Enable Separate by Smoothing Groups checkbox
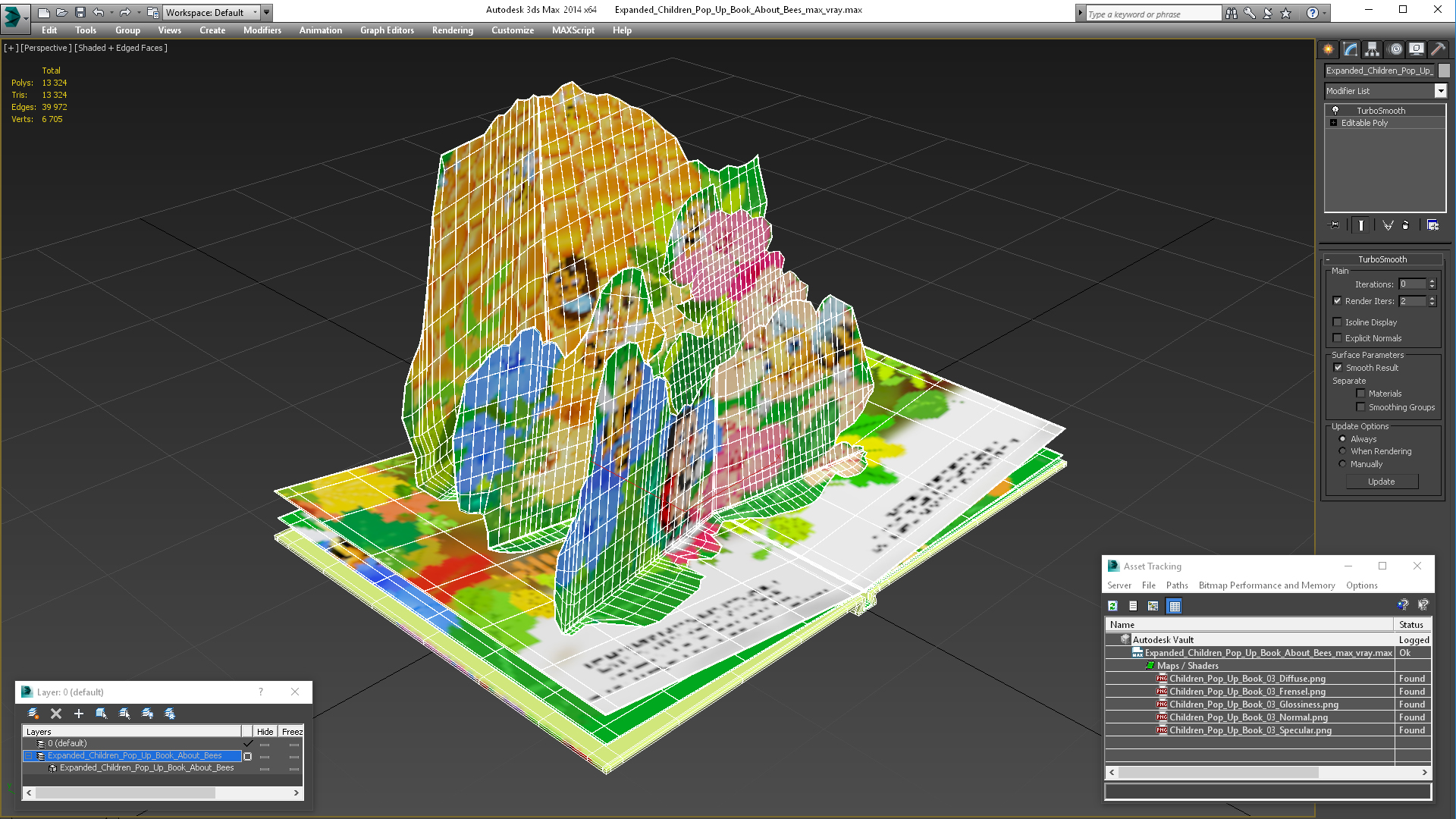The width and height of the screenshot is (1456, 819). tap(1361, 407)
